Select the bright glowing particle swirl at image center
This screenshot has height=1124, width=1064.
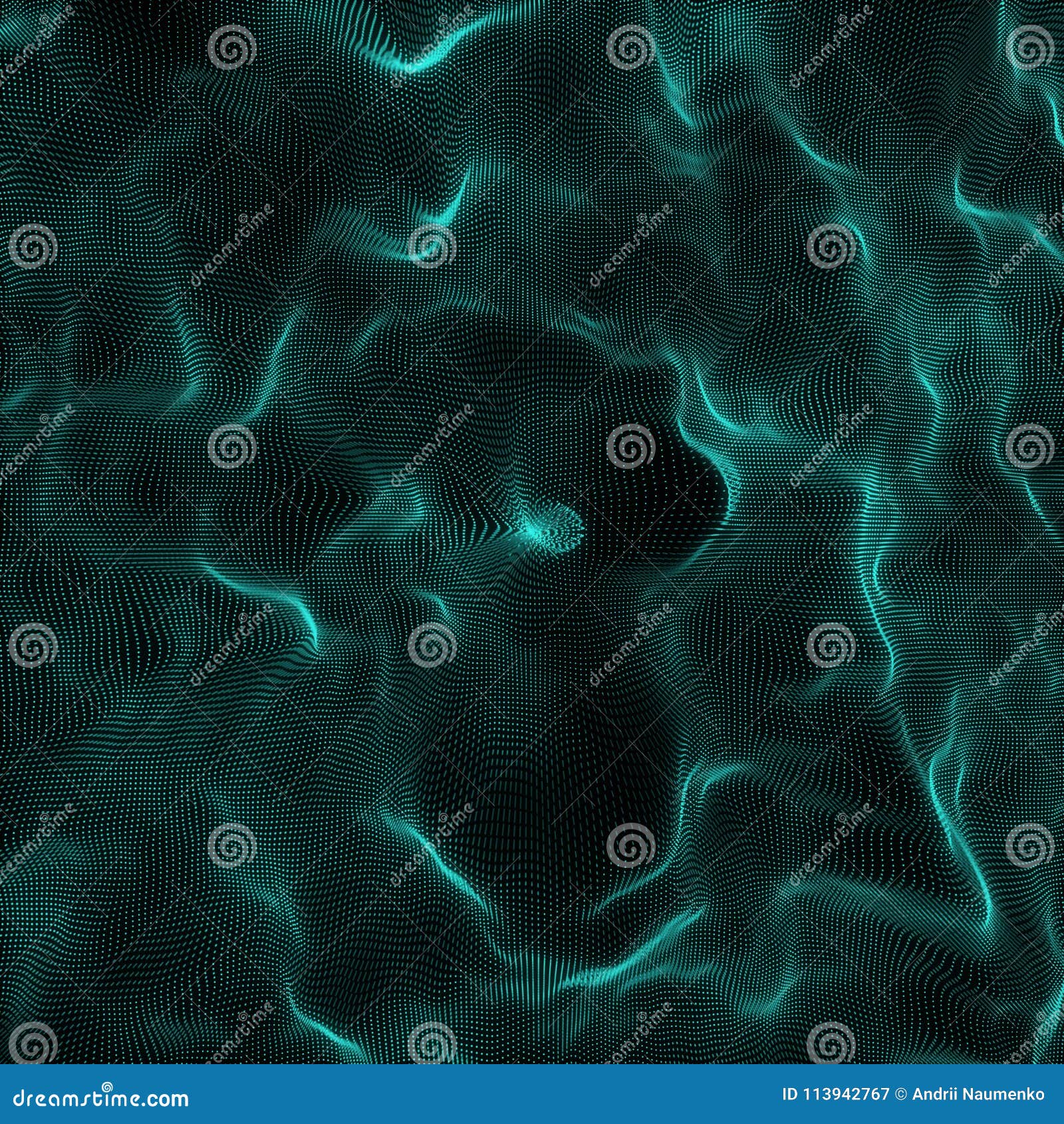(x=539, y=532)
